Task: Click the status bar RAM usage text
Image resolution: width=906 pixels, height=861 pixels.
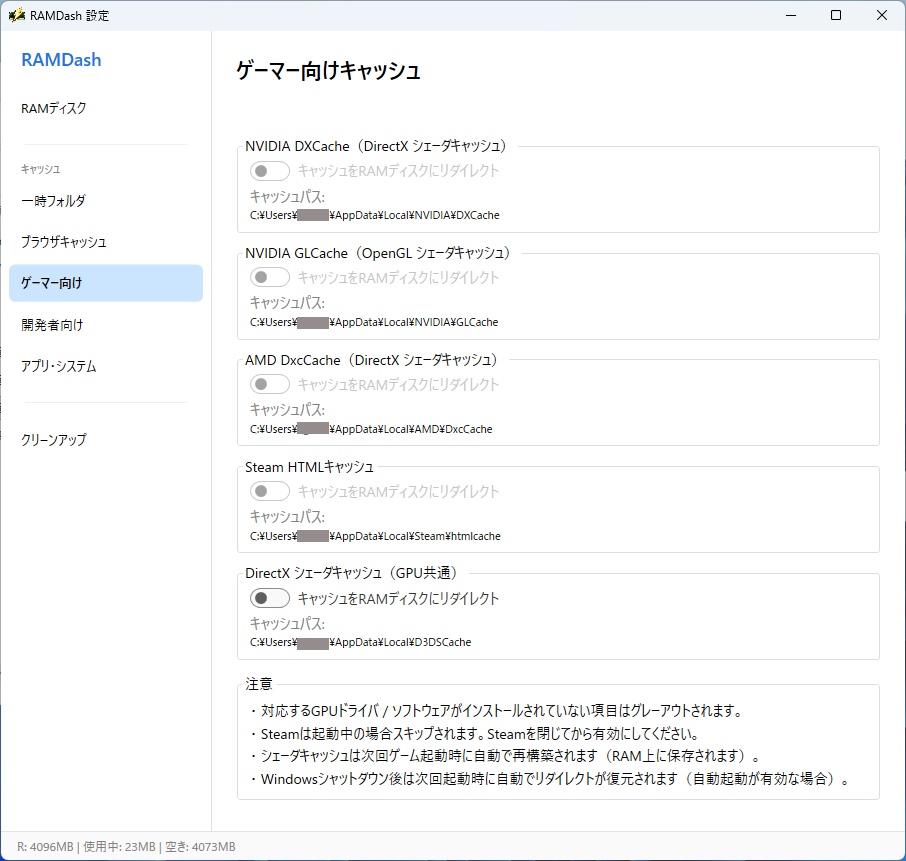Action: (126, 847)
